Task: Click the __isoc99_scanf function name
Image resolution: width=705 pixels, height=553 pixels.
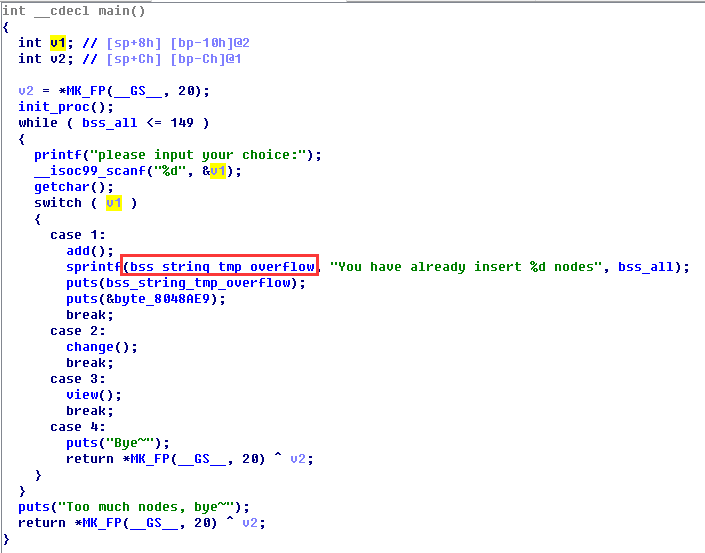Action: [90, 171]
